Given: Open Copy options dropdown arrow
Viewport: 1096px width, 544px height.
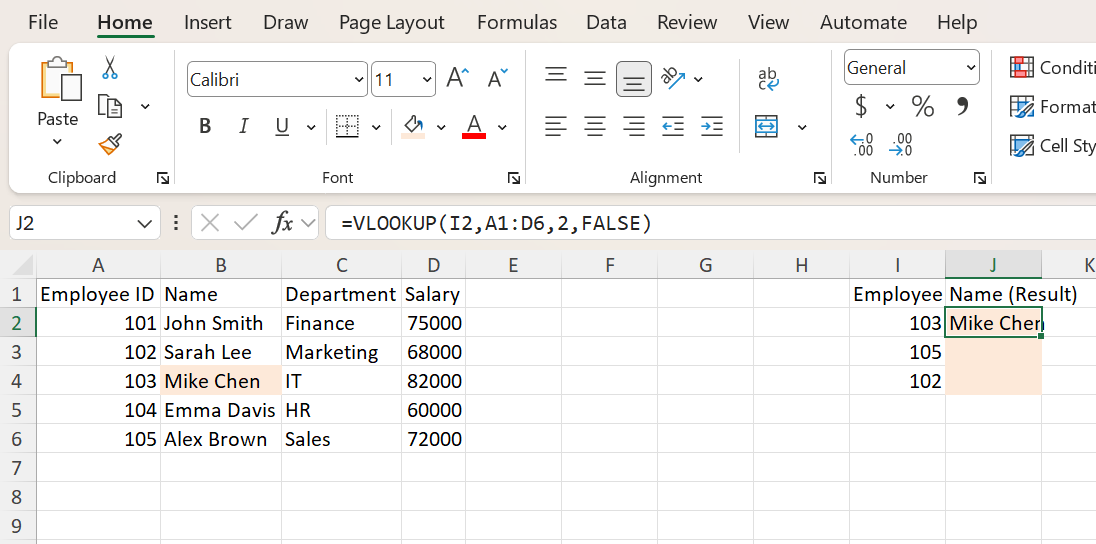Looking at the screenshot, I should pyautogui.click(x=145, y=106).
